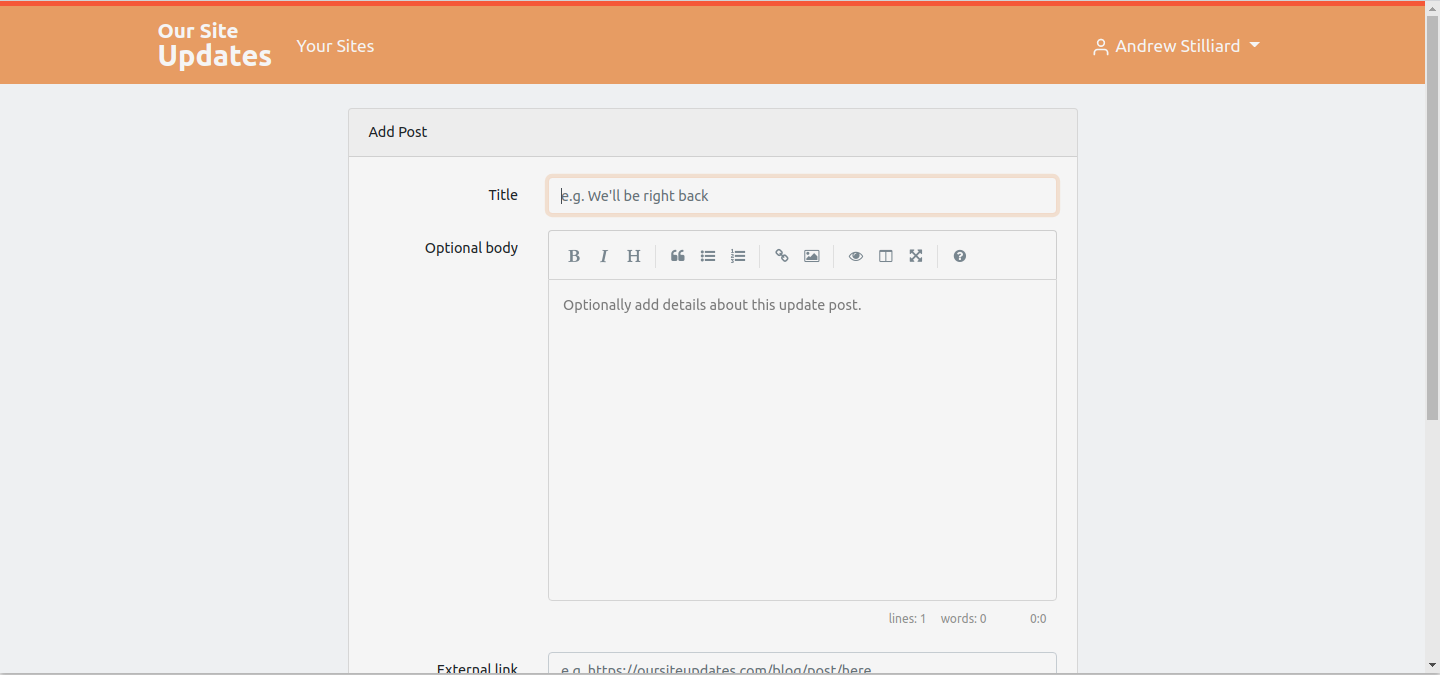1440x675 pixels.
Task: Open the Andrew Stilliard account dropdown
Action: [1176, 46]
